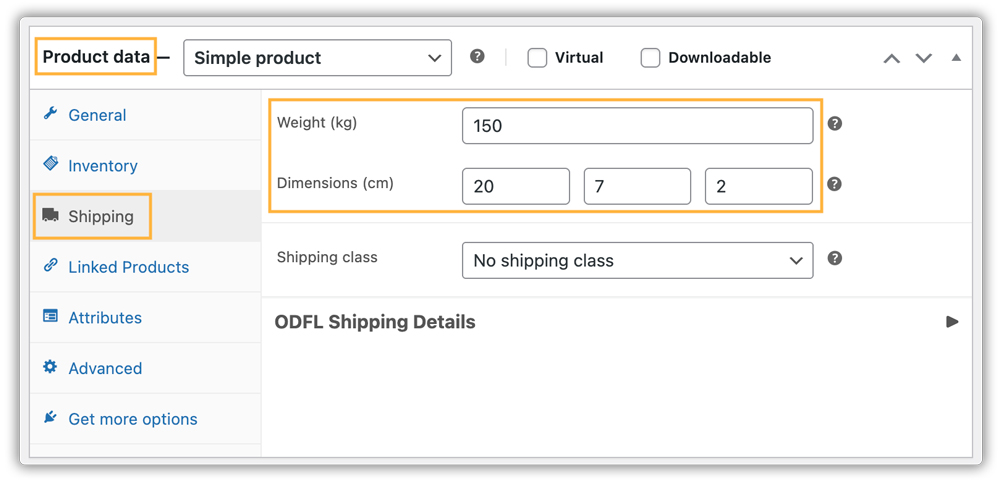Screen dimensions: 1000x480
Task: Open the Advanced tab
Action: point(145,368)
